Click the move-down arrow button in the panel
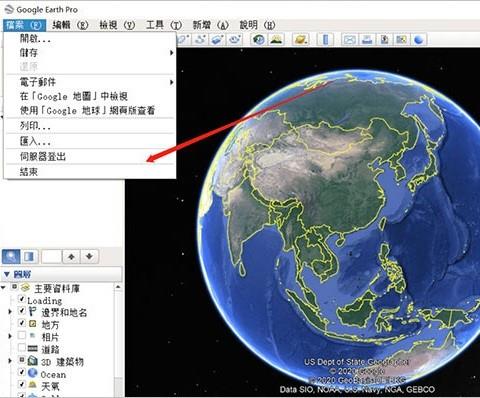The width and height of the screenshot is (480, 398). point(89,257)
